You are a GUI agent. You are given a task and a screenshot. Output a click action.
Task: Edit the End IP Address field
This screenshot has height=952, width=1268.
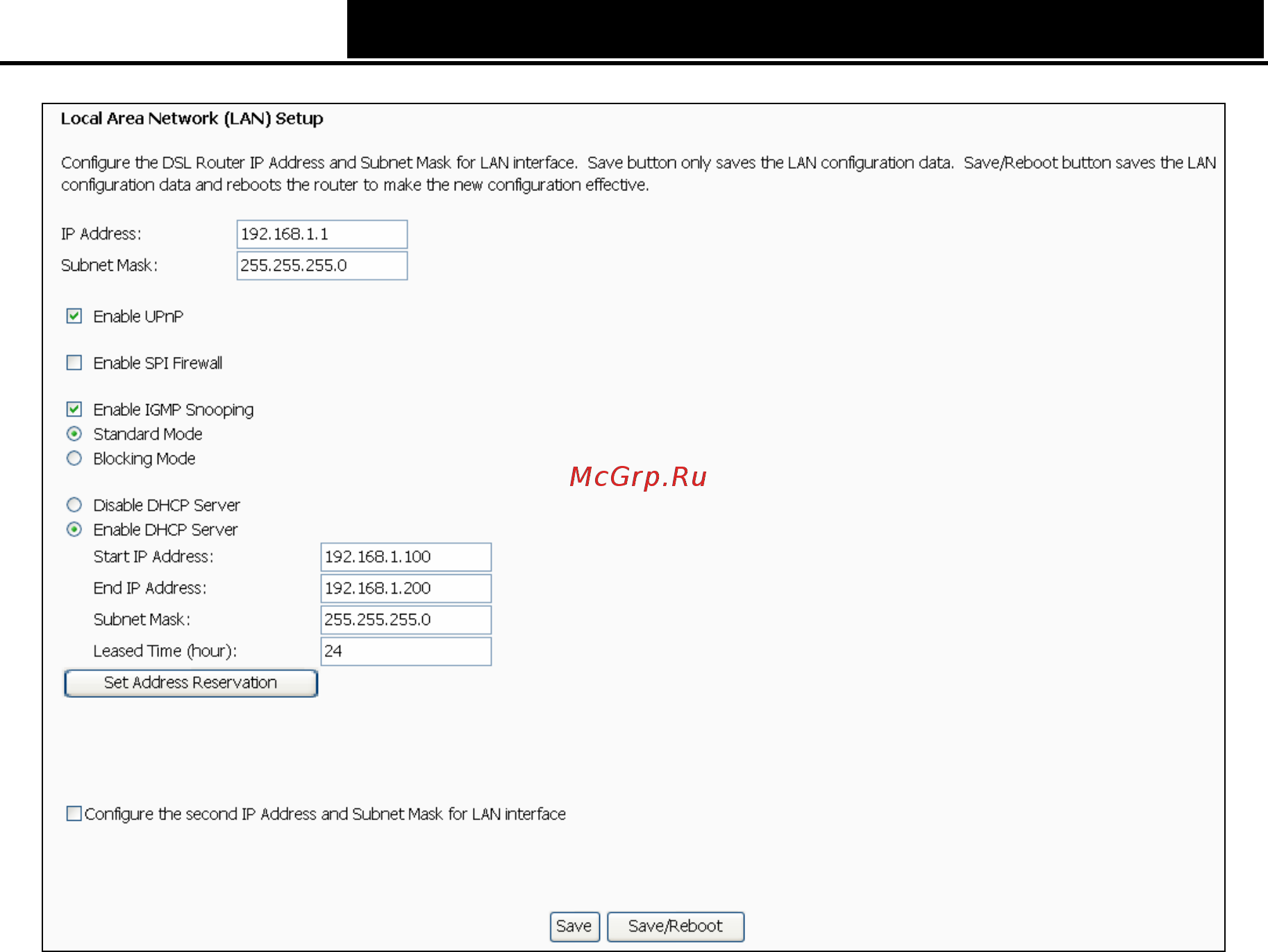coord(406,588)
